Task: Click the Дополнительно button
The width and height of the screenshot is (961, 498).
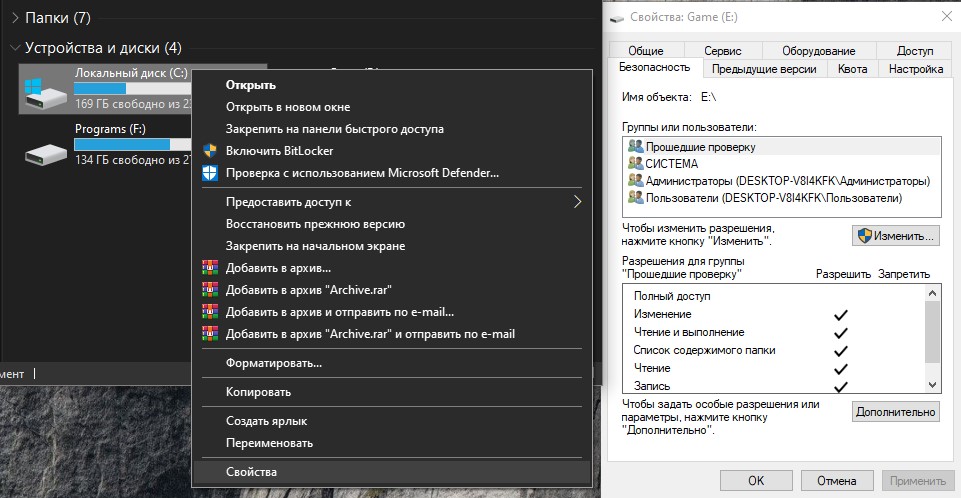Action: [895, 412]
